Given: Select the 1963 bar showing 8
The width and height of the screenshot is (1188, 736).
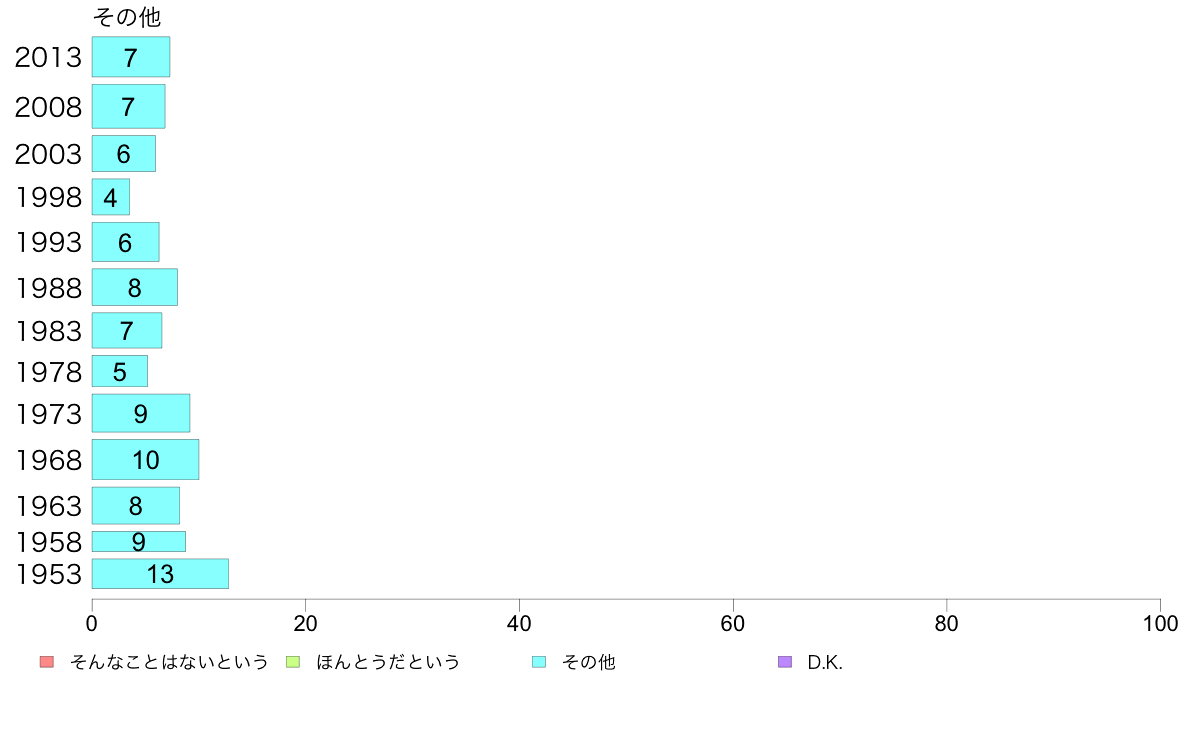Looking at the screenshot, I should (136, 506).
